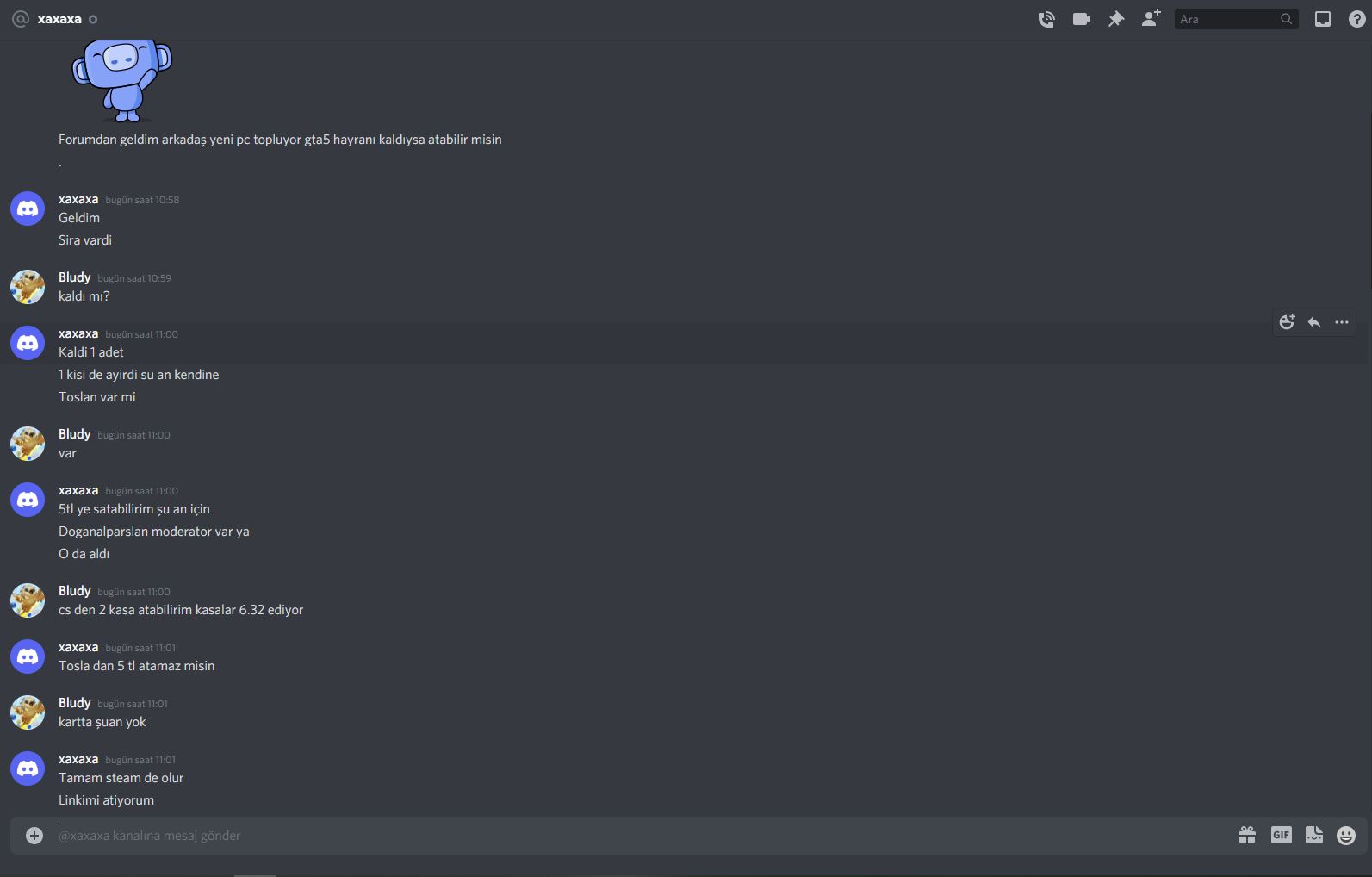This screenshot has width=1372, height=877.
Task: View pinned messages
Action: (x=1116, y=18)
